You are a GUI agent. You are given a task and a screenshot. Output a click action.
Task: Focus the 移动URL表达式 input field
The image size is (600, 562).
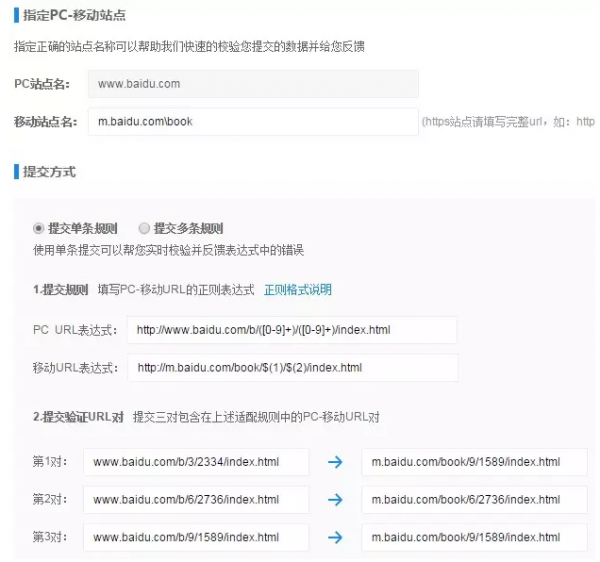[293, 368]
